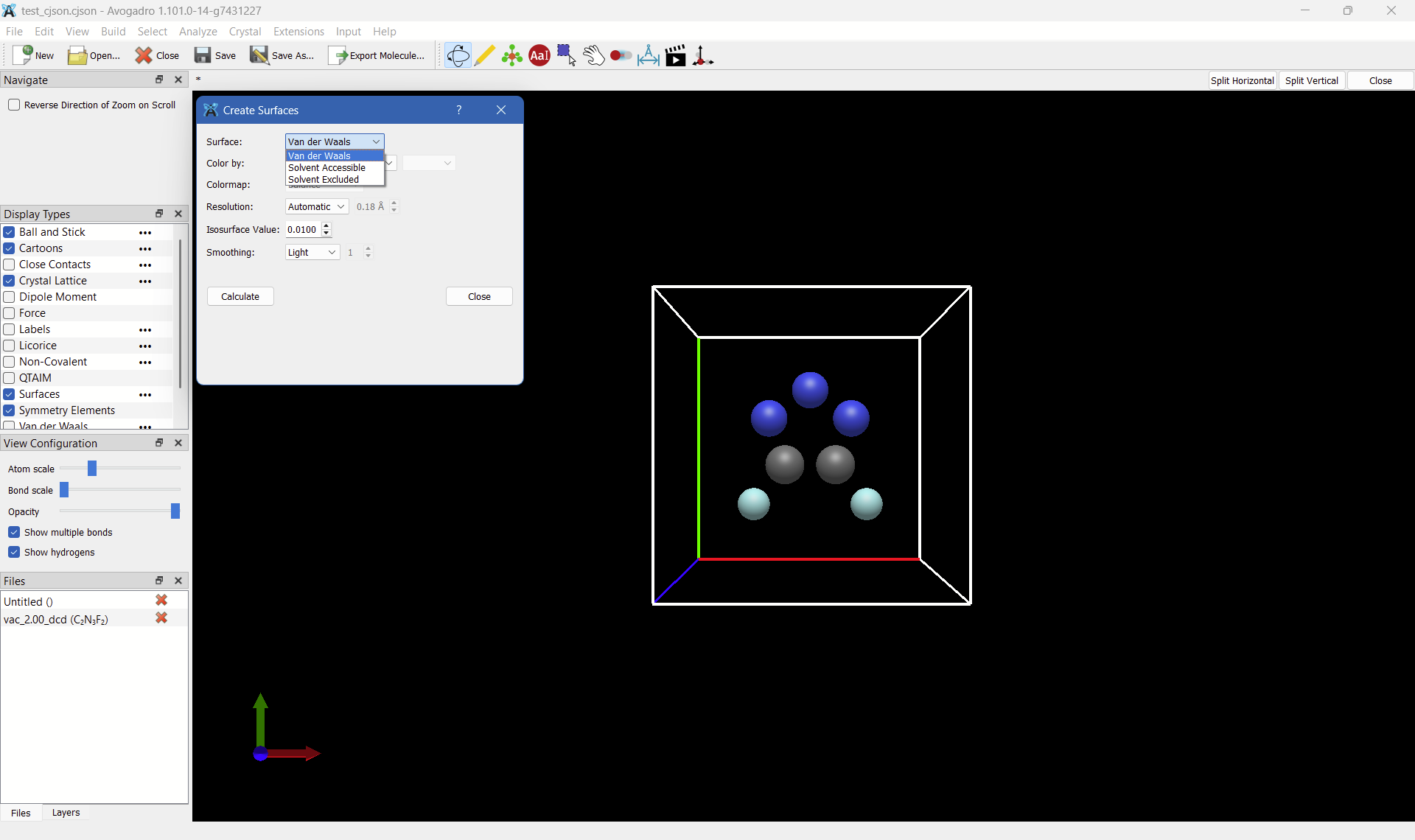Select the Template tool icon
This screenshot has width=1415, height=840.
click(x=511, y=55)
